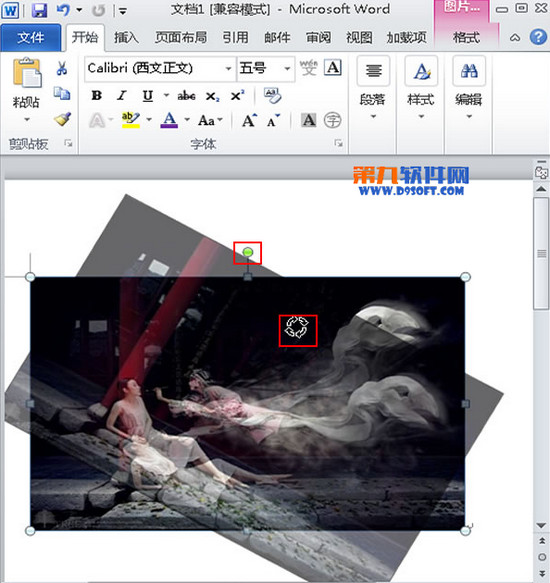Clear formatting with eraser icon
The height and width of the screenshot is (583, 550).
273,96
